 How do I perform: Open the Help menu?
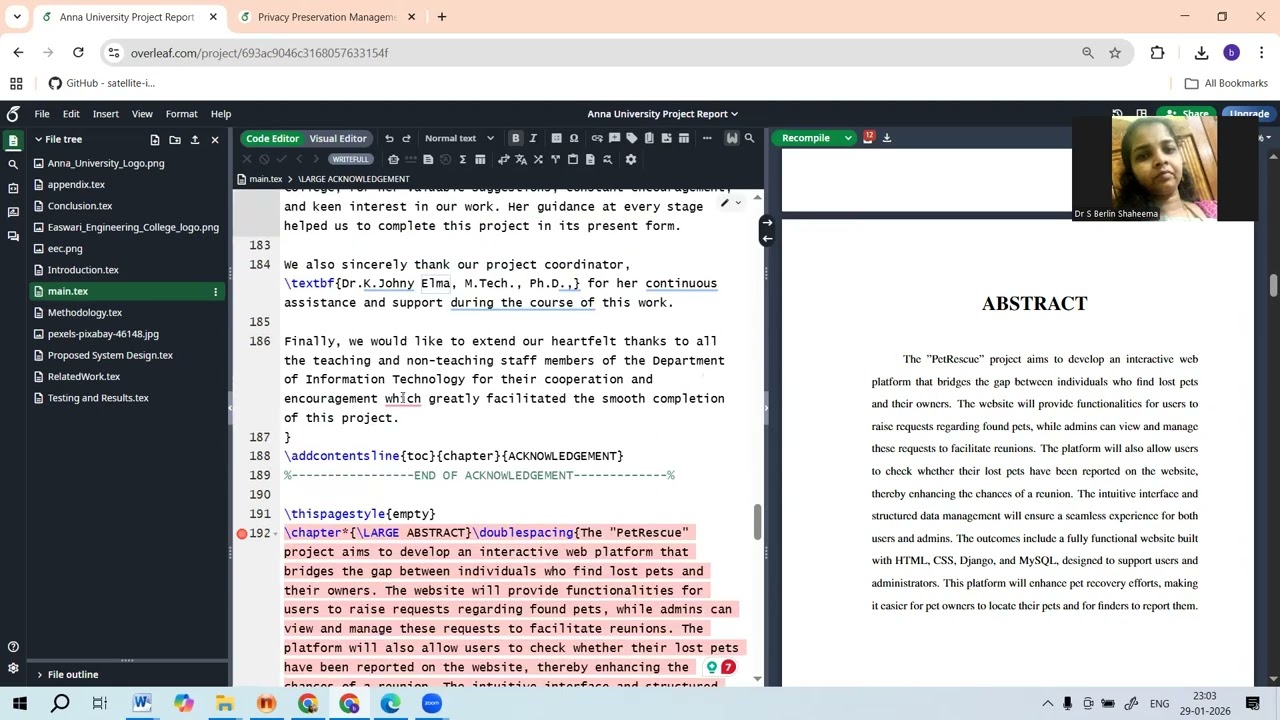pos(220,114)
